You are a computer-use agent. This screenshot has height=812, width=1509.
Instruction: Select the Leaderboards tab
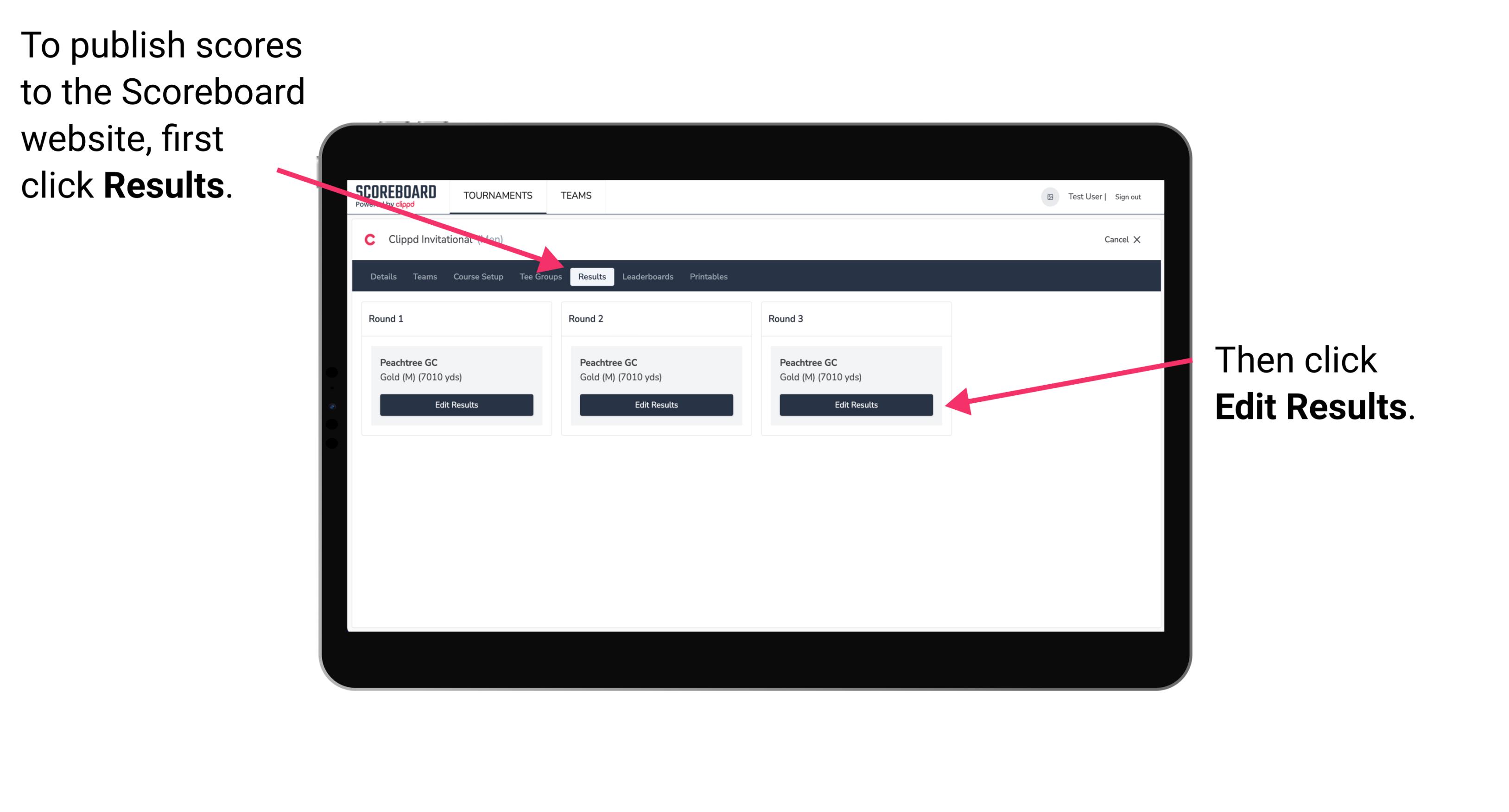[x=647, y=276]
